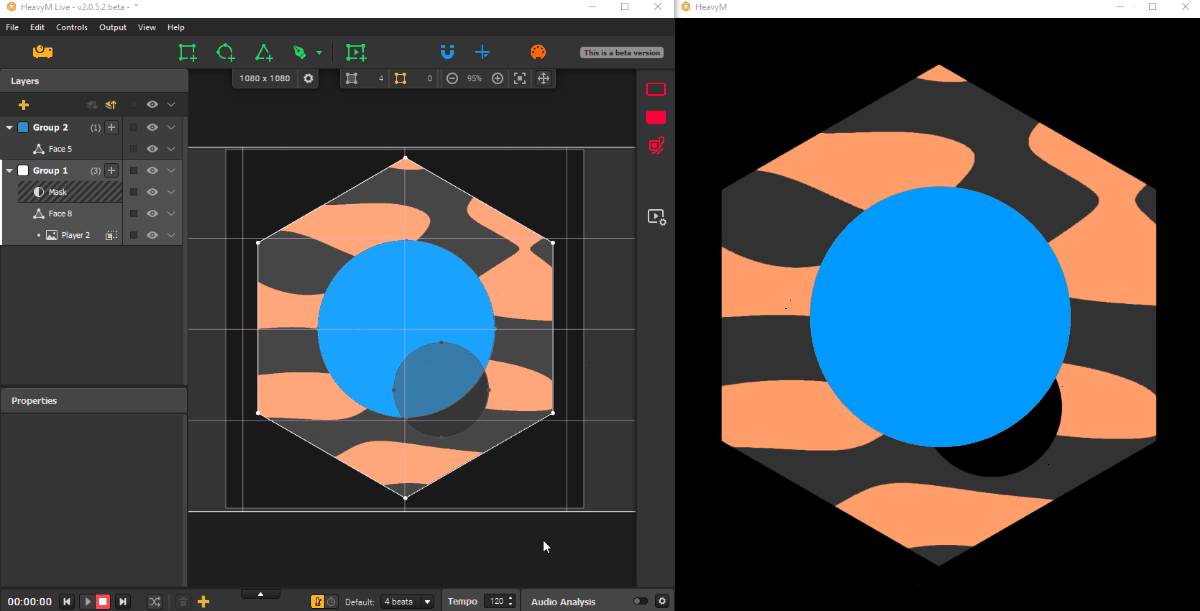Open the pen tool dropdown arrow
This screenshot has height=611, width=1200.
click(319, 53)
